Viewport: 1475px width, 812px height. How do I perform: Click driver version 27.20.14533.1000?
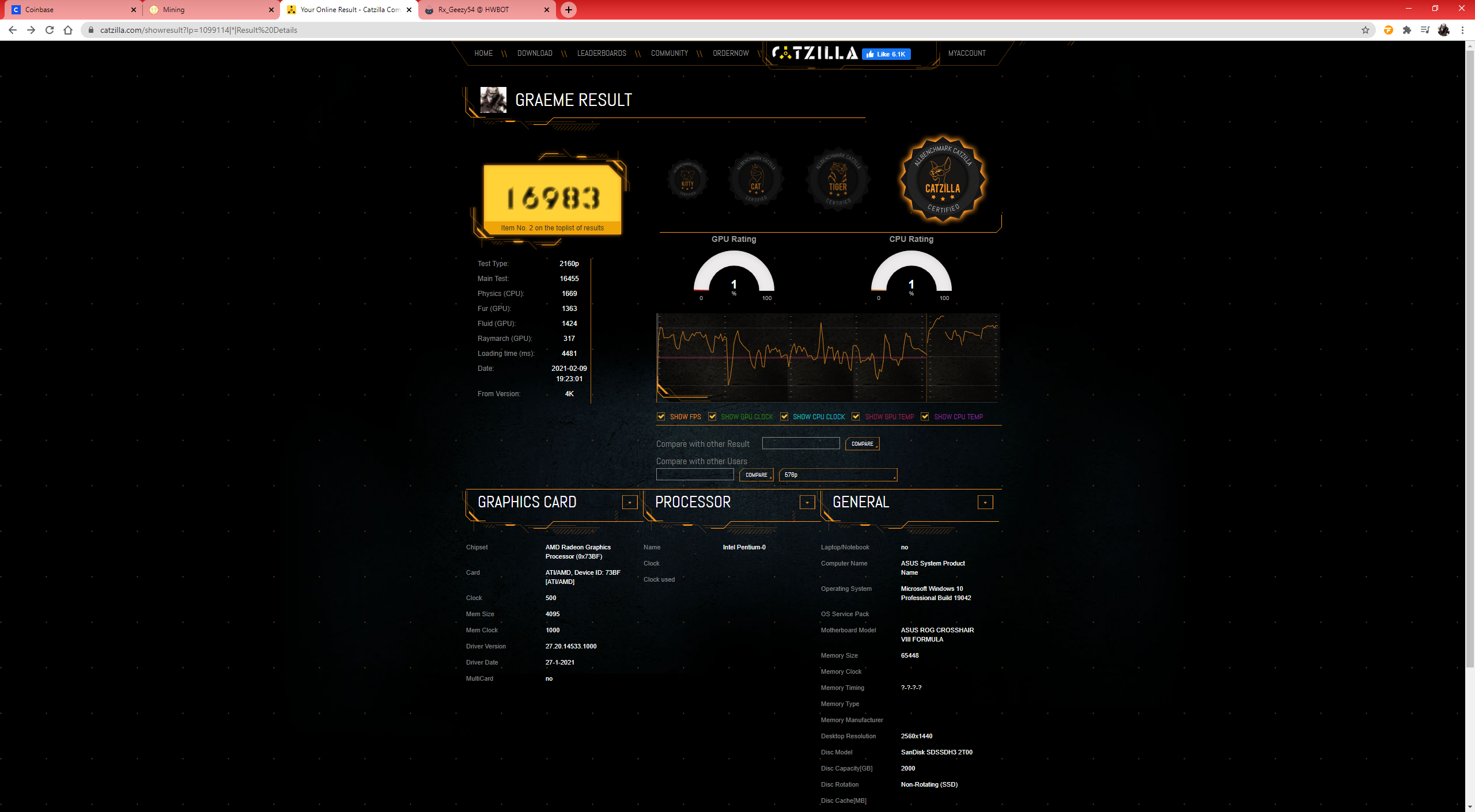click(x=571, y=646)
